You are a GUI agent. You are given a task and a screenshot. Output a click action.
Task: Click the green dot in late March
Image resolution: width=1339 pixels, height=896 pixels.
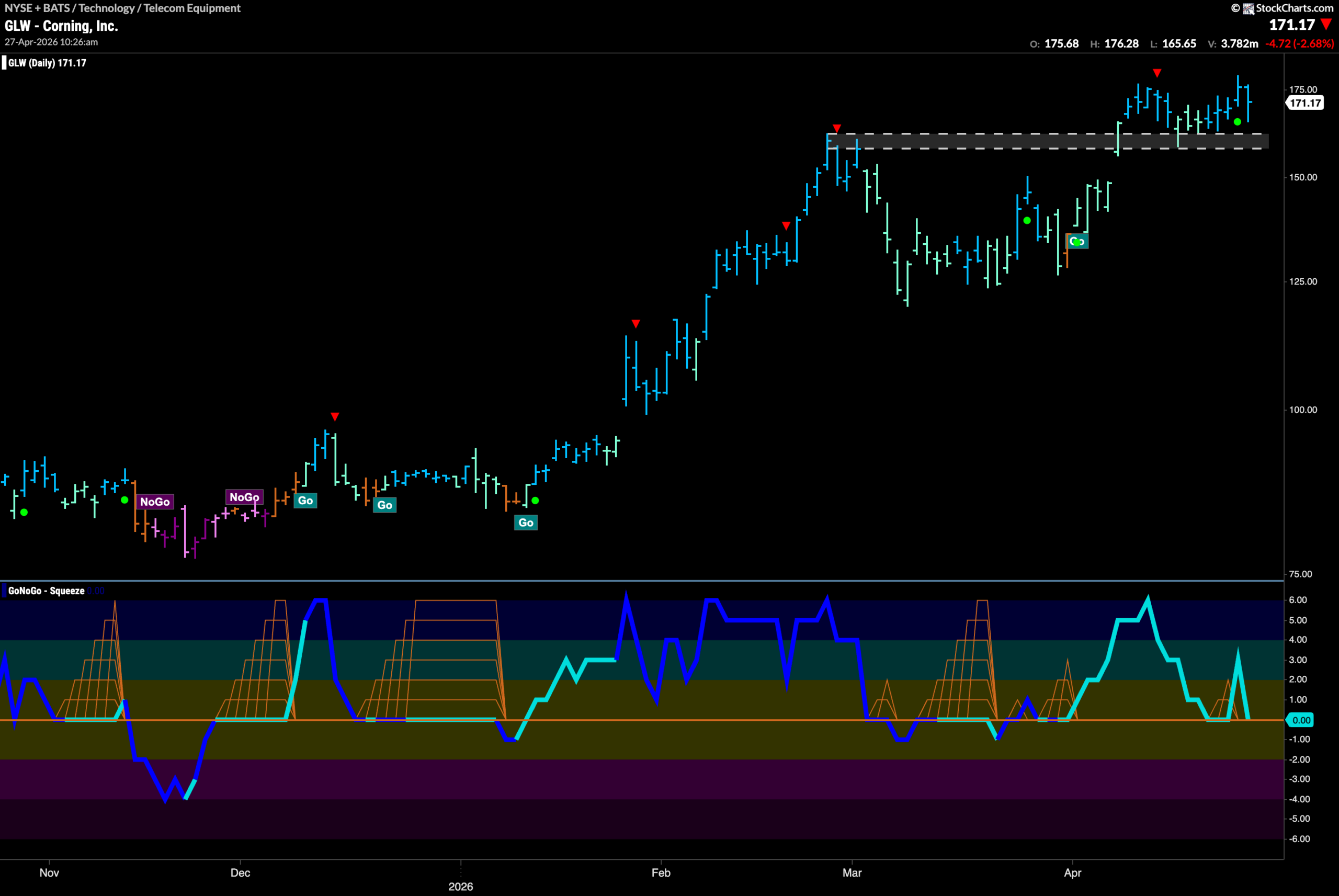point(1027,221)
